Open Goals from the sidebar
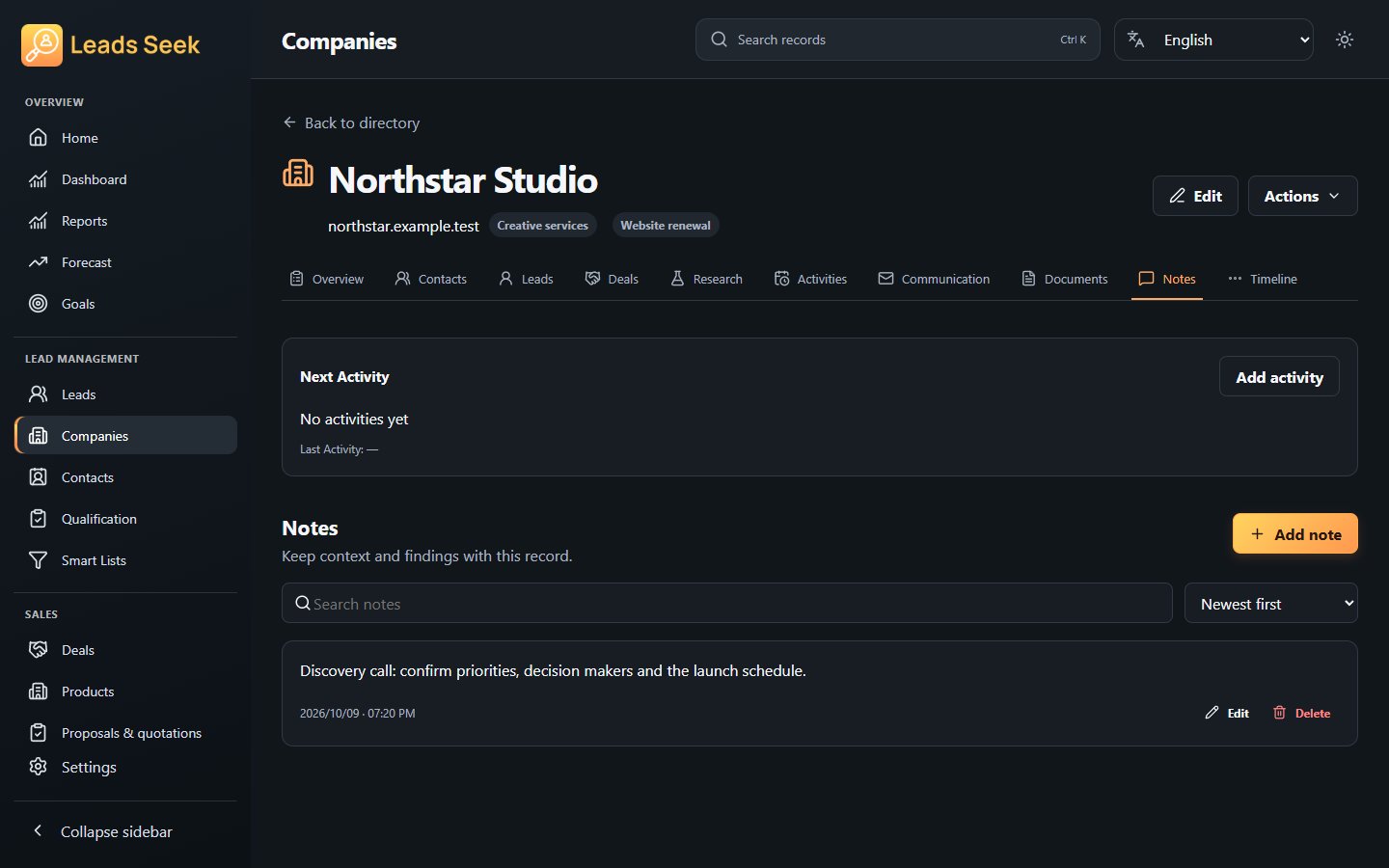 pyautogui.click(x=125, y=304)
